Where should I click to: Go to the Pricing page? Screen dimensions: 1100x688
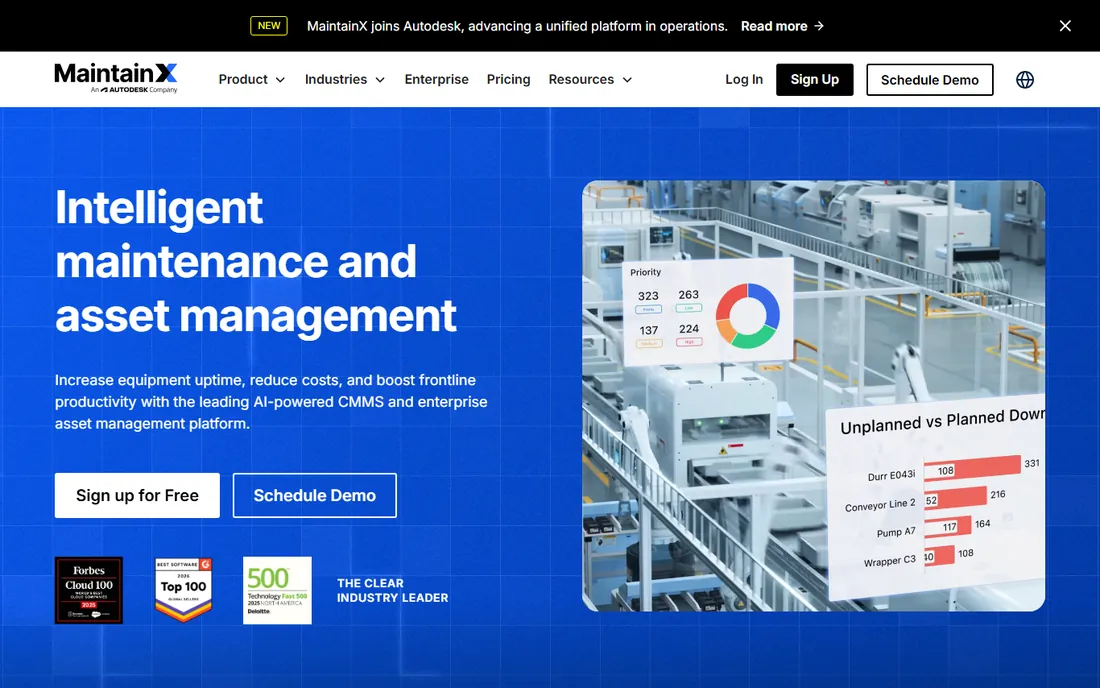point(509,80)
